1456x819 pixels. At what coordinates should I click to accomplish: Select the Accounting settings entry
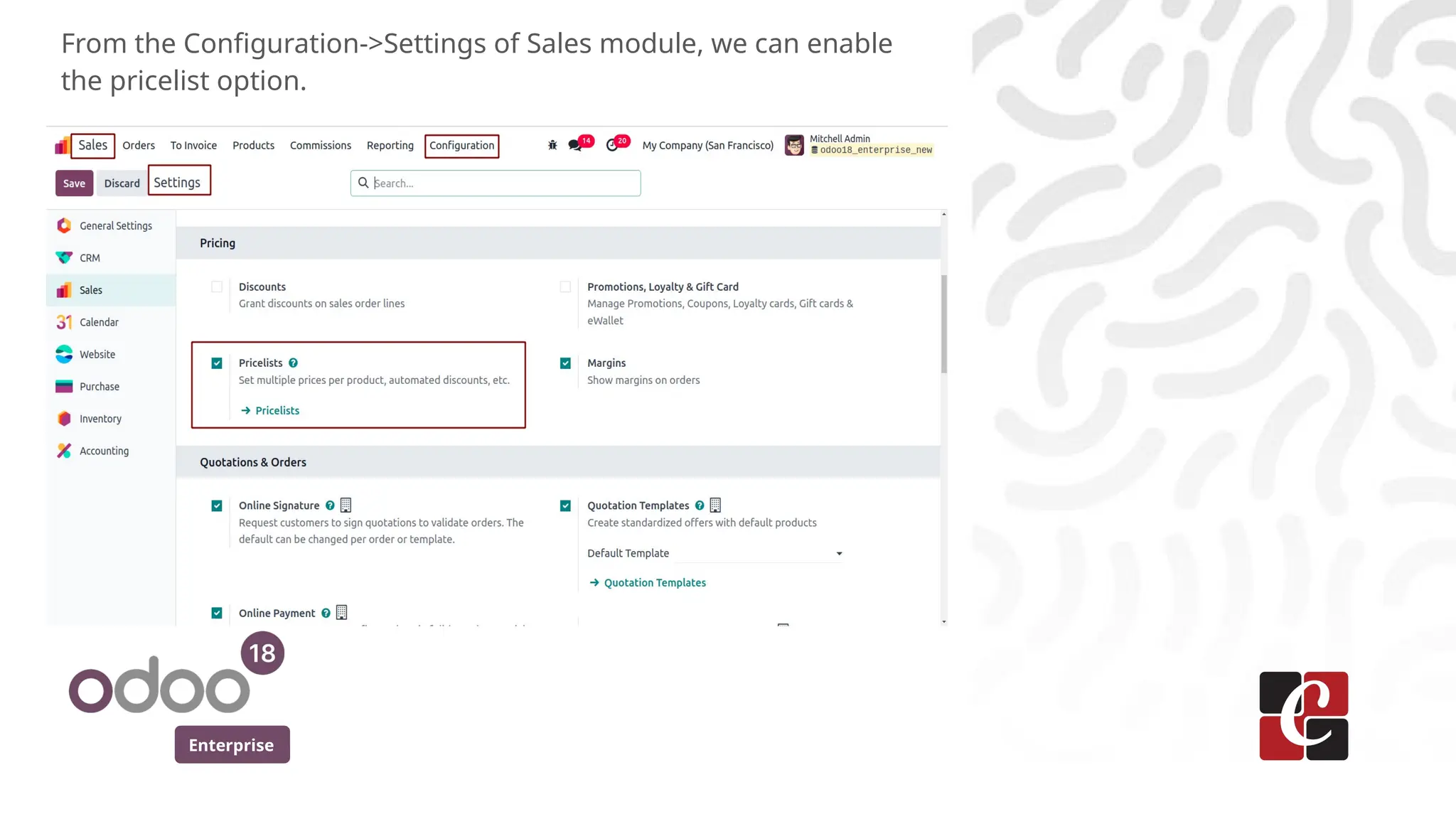point(111,451)
